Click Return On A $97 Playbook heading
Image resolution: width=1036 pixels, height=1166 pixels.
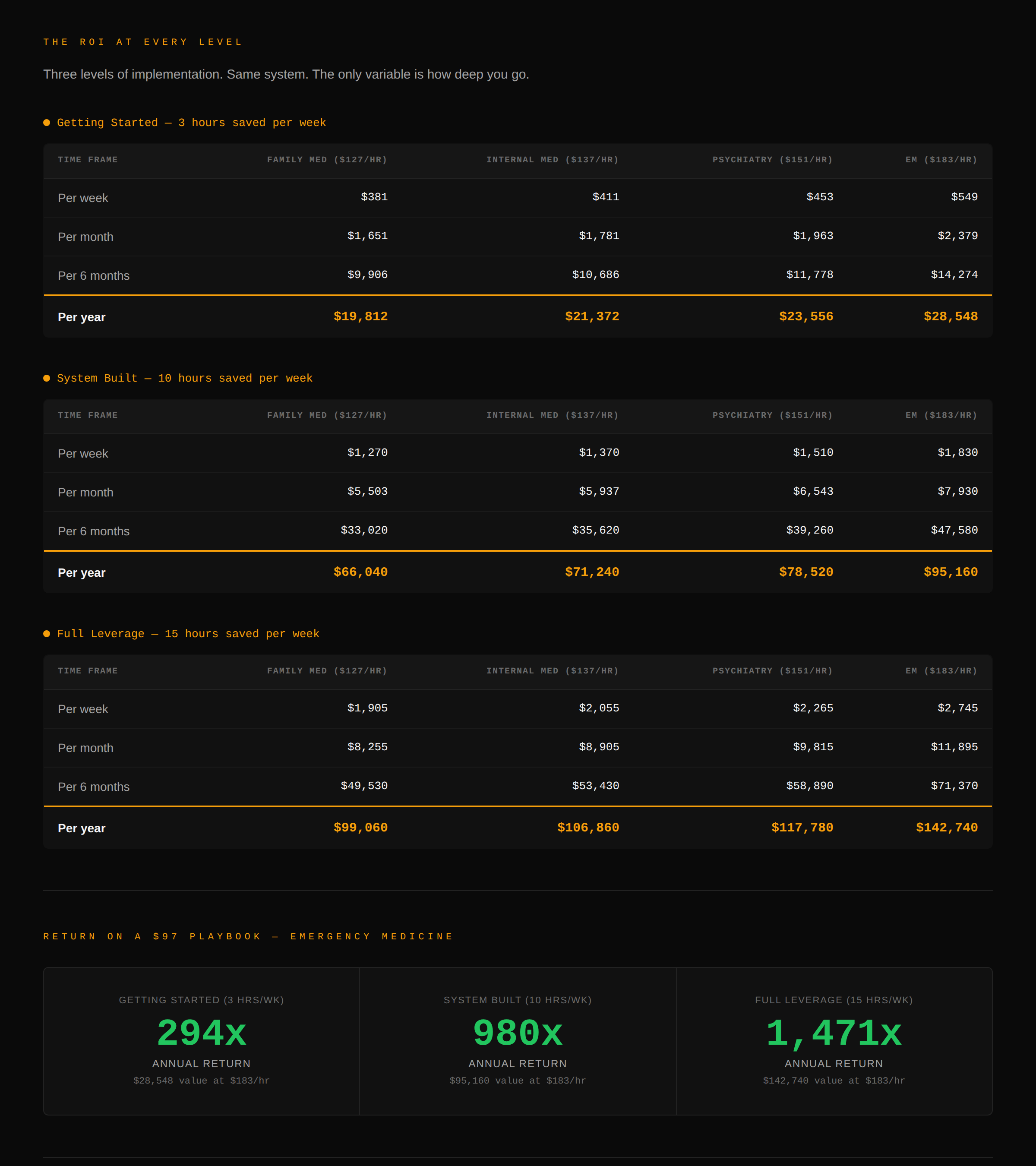248,937
